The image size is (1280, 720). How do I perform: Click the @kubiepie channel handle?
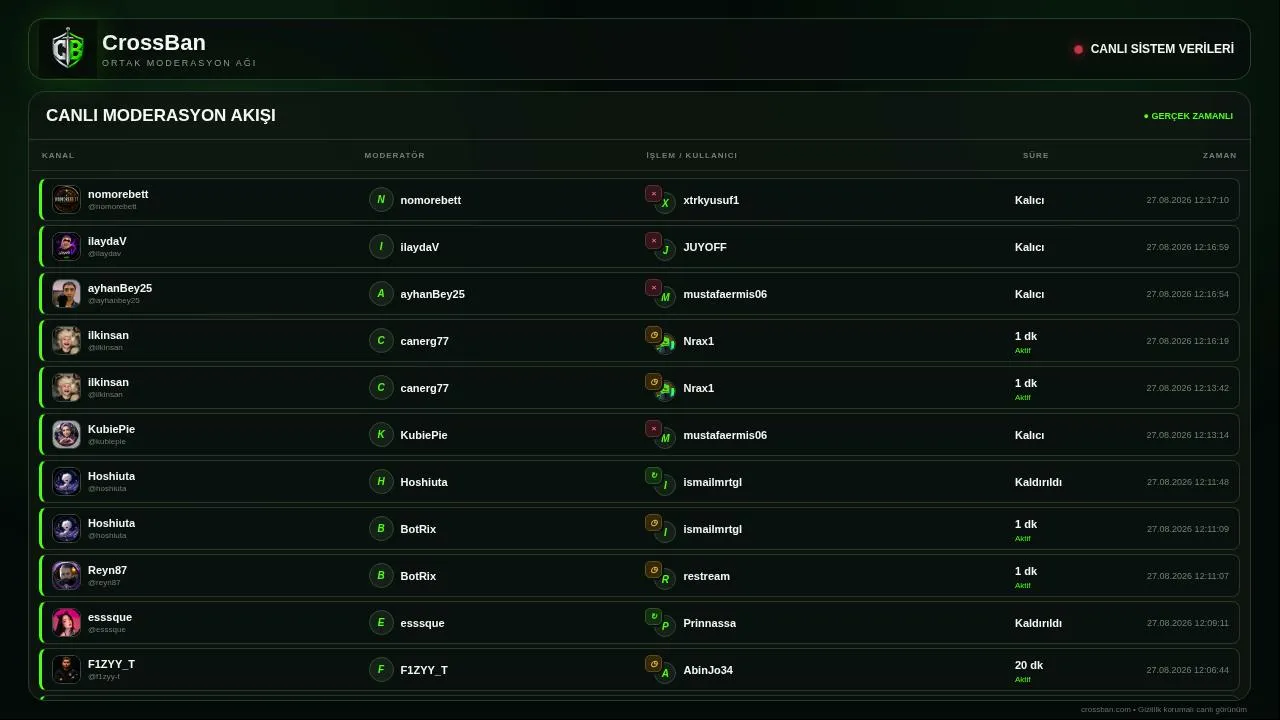point(107,441)
